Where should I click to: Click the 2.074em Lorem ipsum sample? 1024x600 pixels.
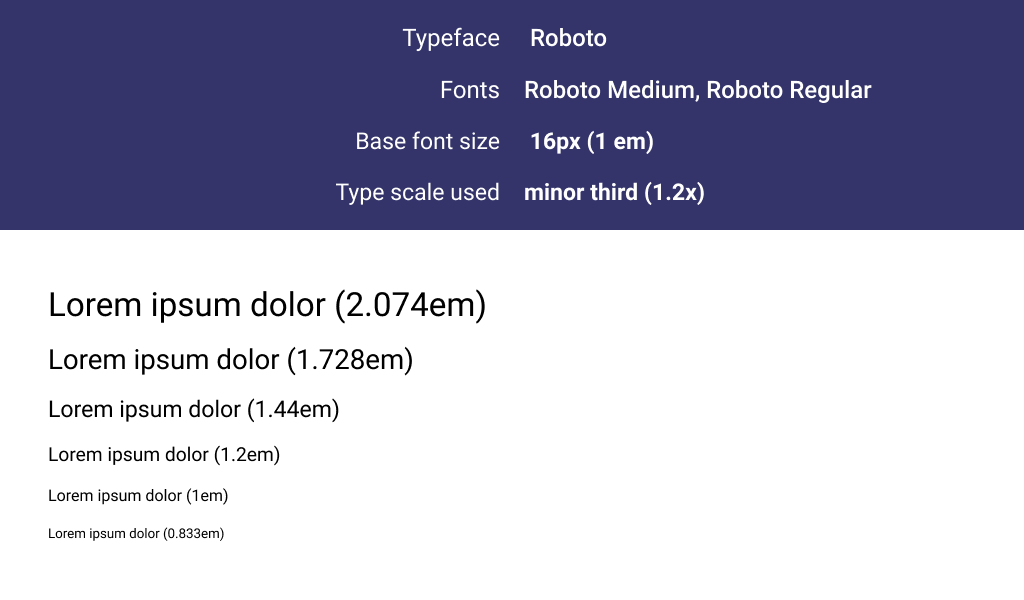point(267,305)
